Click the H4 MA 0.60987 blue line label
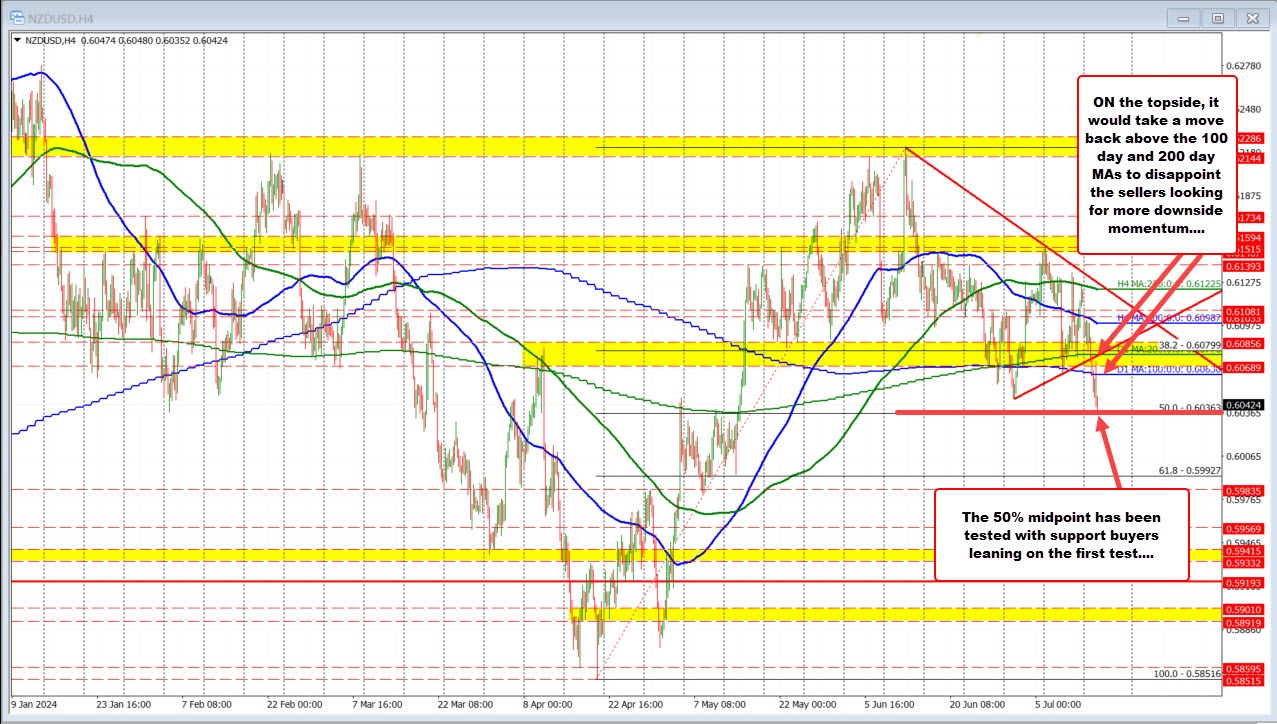Image resolution: width=1277 pixels, height=724 pixels. tap(1170, 318)
